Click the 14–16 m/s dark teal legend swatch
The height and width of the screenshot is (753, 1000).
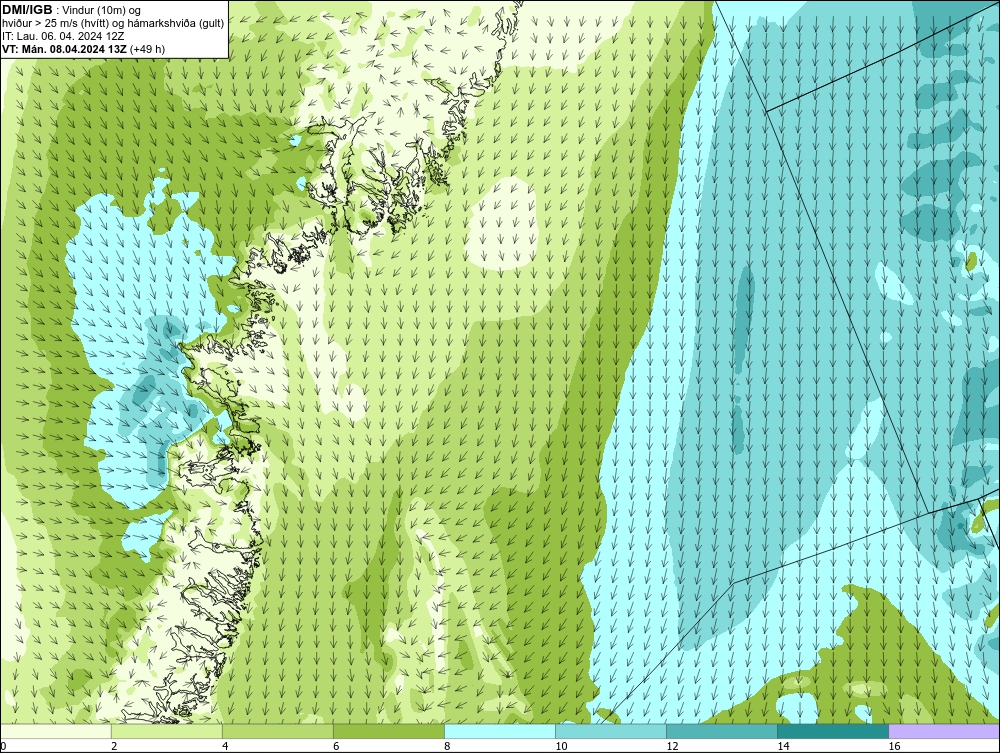[x=833, y=731]
